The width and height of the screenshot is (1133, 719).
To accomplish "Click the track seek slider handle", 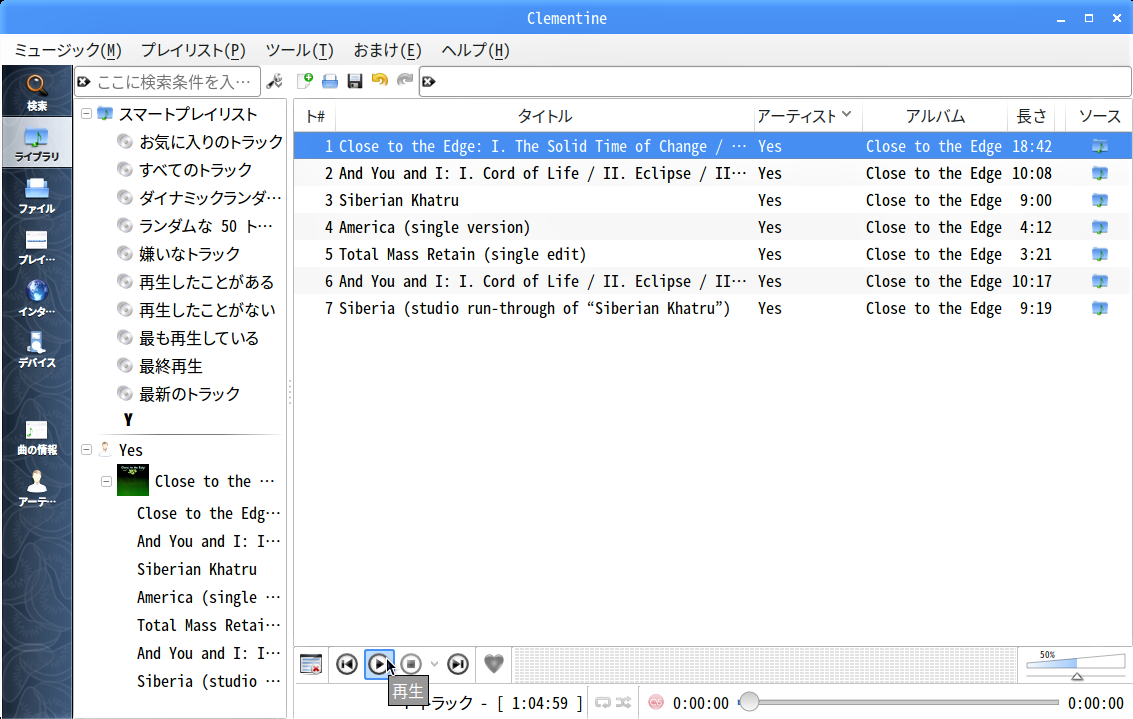I will tap(749, 702).
